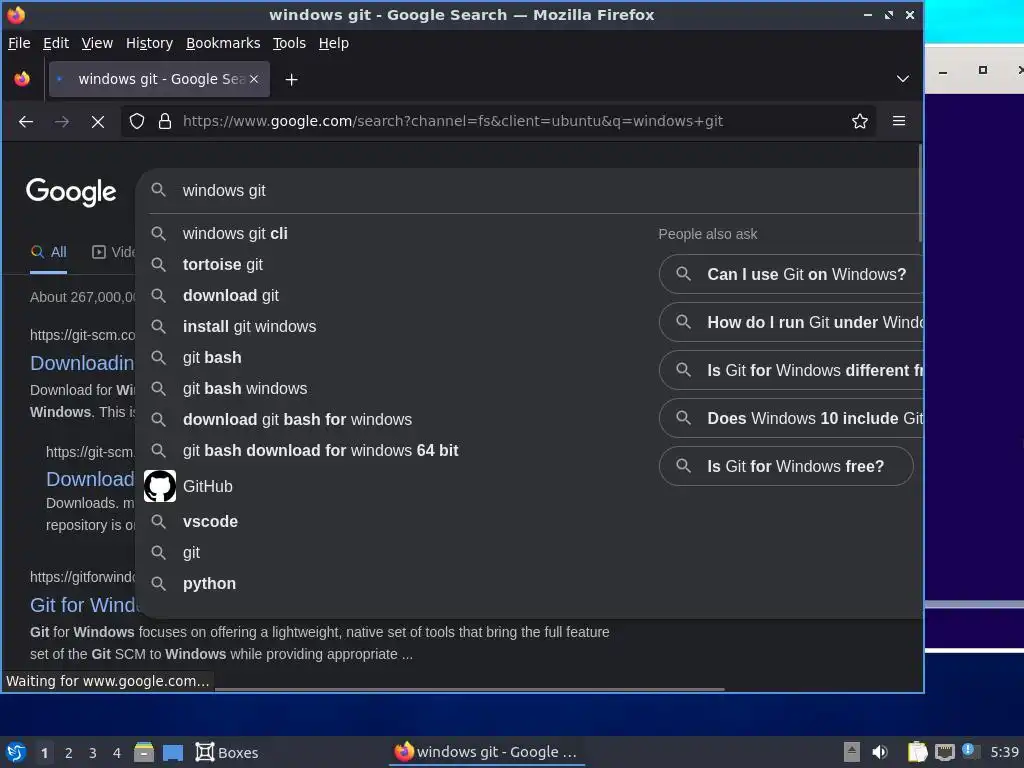Click the removable media eject tray icon
The image size is (1024, 768).
[x=851, y=752]
